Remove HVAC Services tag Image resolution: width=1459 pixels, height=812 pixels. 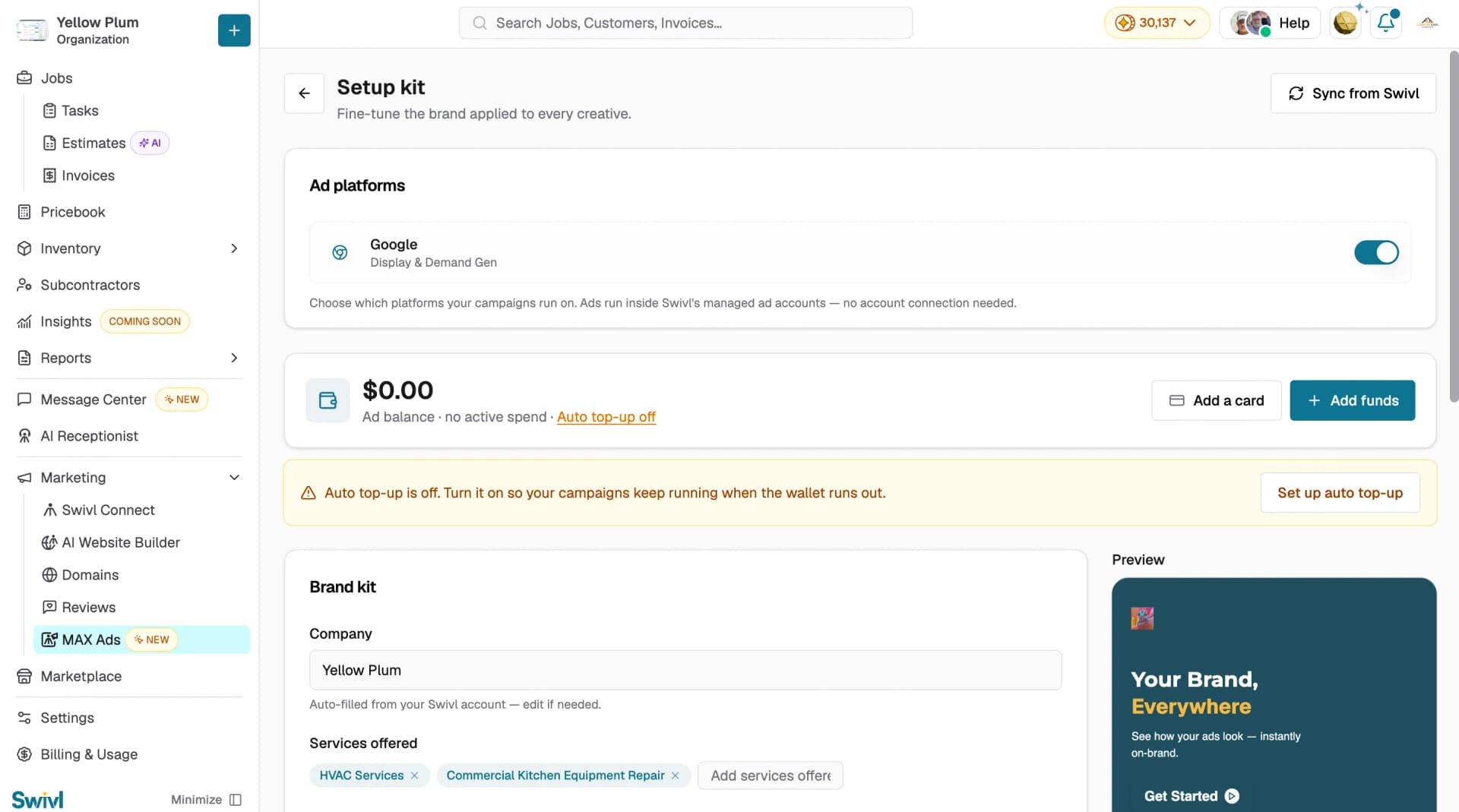[414, 776]
